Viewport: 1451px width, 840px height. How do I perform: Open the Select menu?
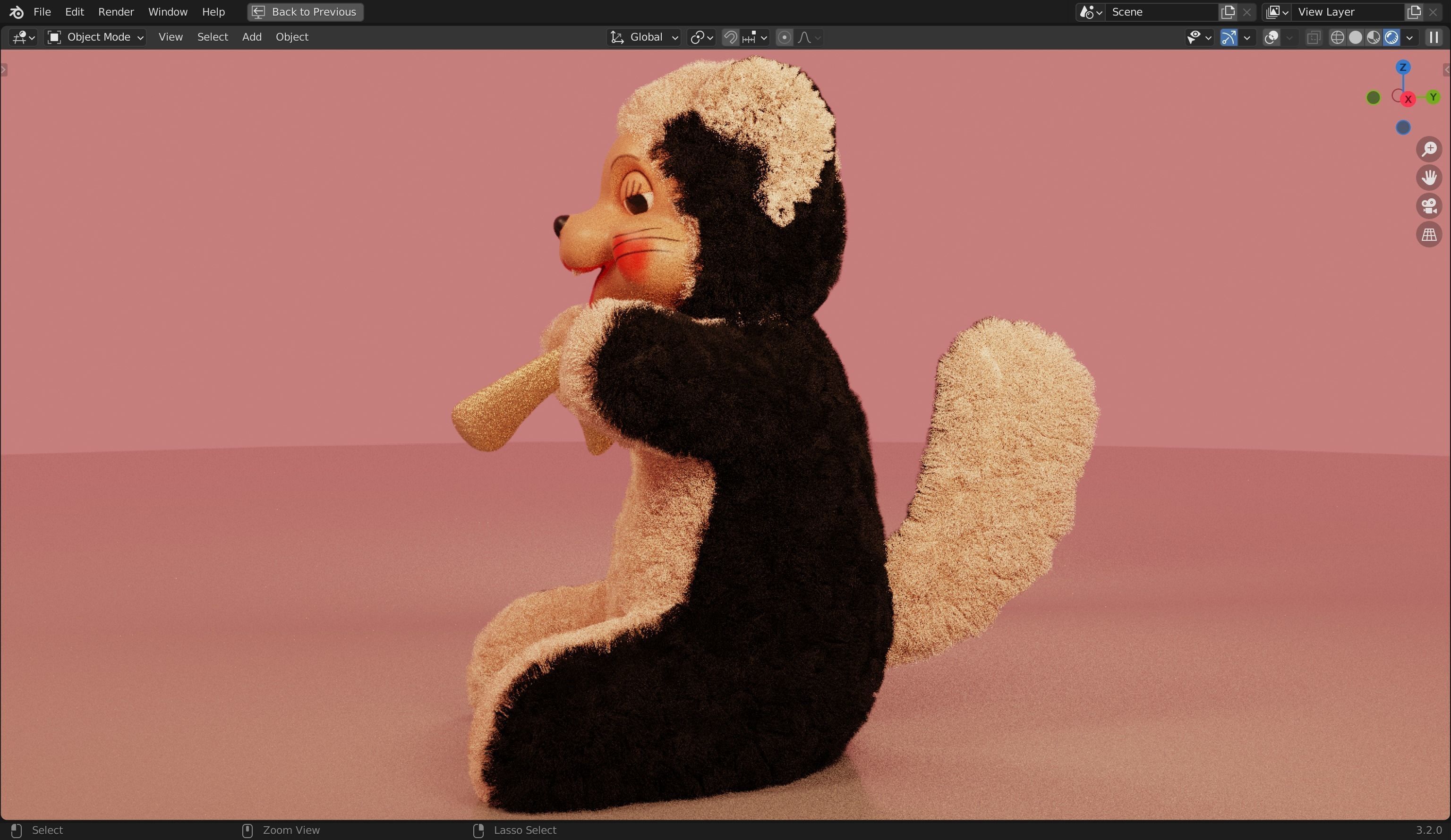[x=212, y=37]
